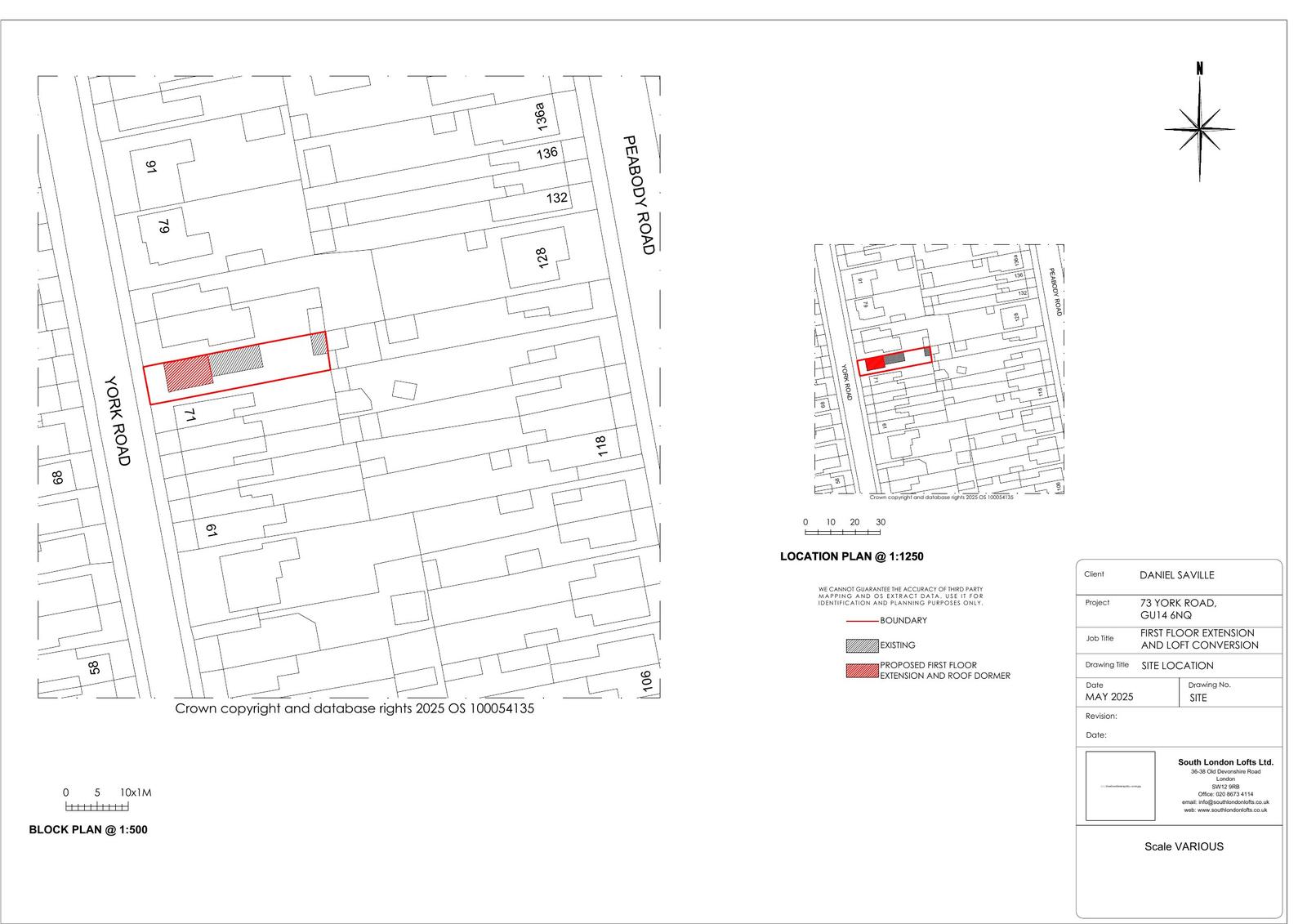Click the client name DANIEL SAVILLE

click(1176, 575)
